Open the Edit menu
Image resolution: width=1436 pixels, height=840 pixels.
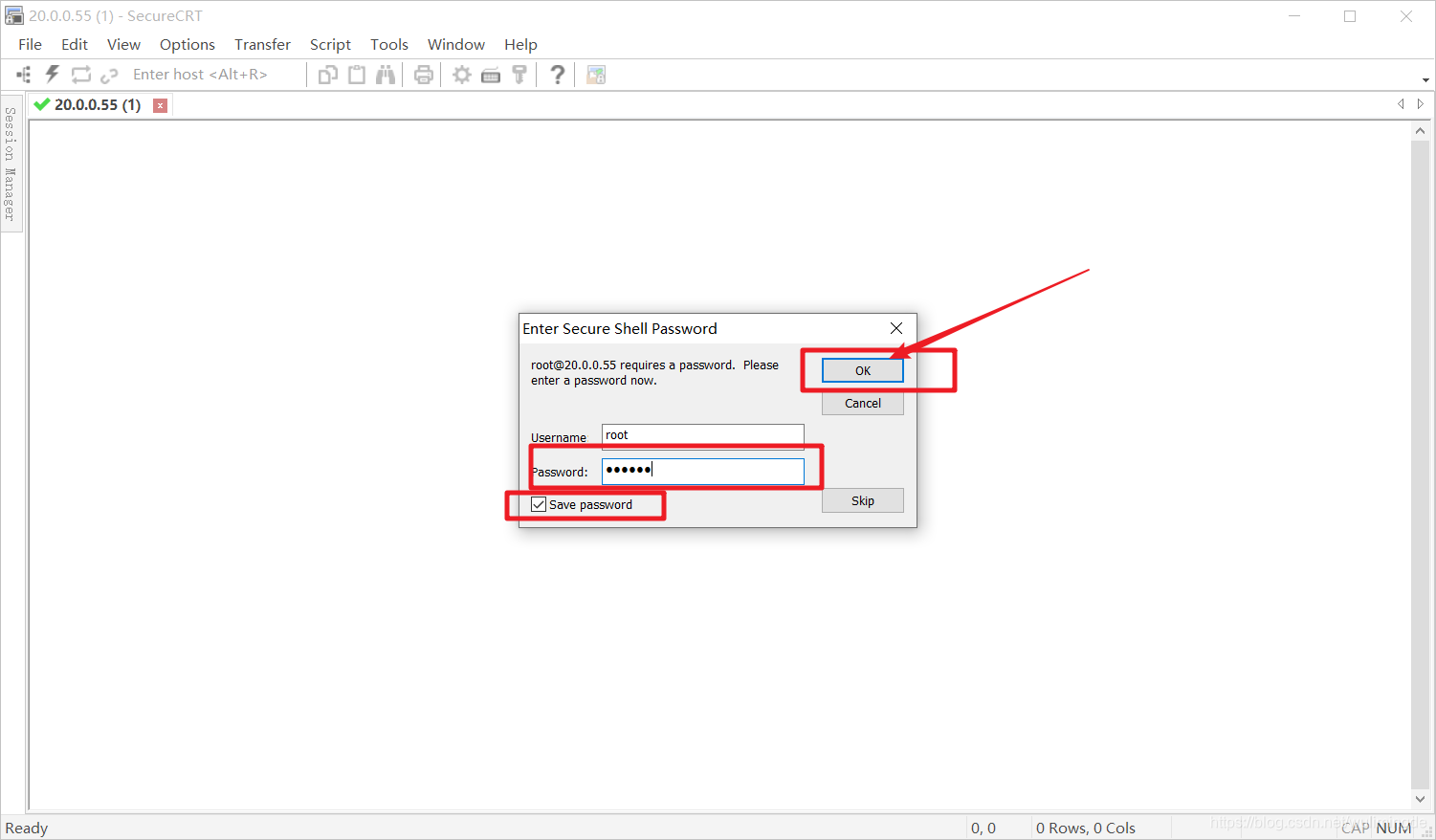click(x=75, y=44)
